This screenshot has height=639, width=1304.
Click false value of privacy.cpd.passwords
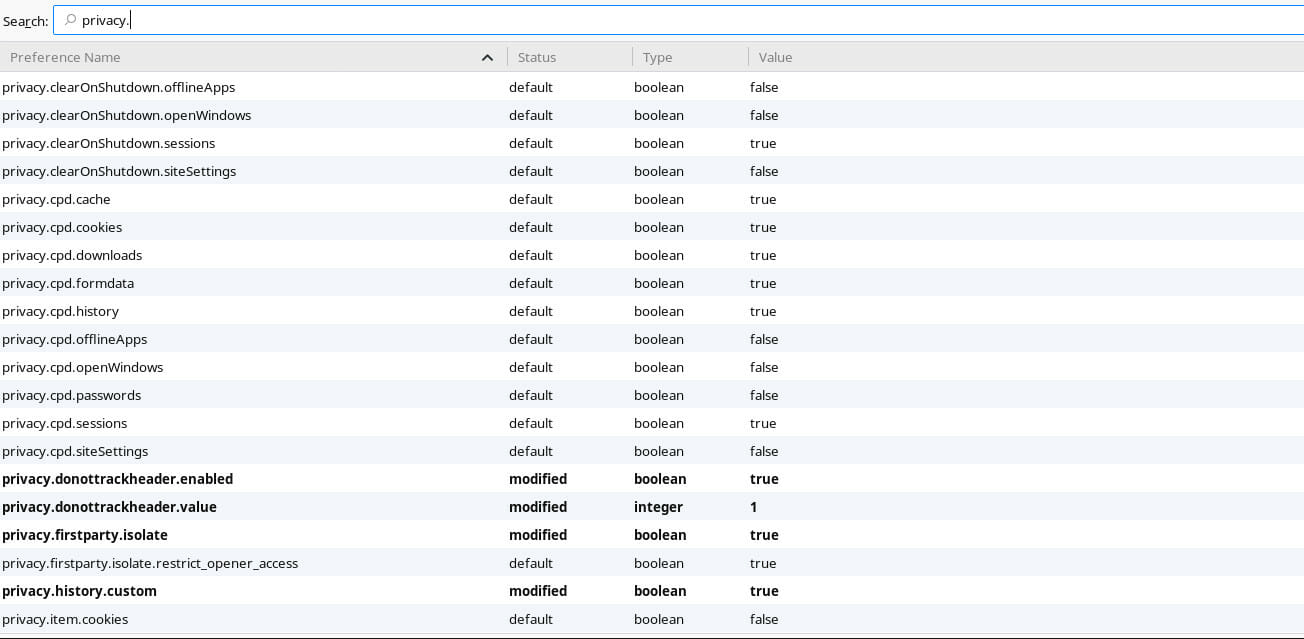pyautogui.click(x=764, y=395)
